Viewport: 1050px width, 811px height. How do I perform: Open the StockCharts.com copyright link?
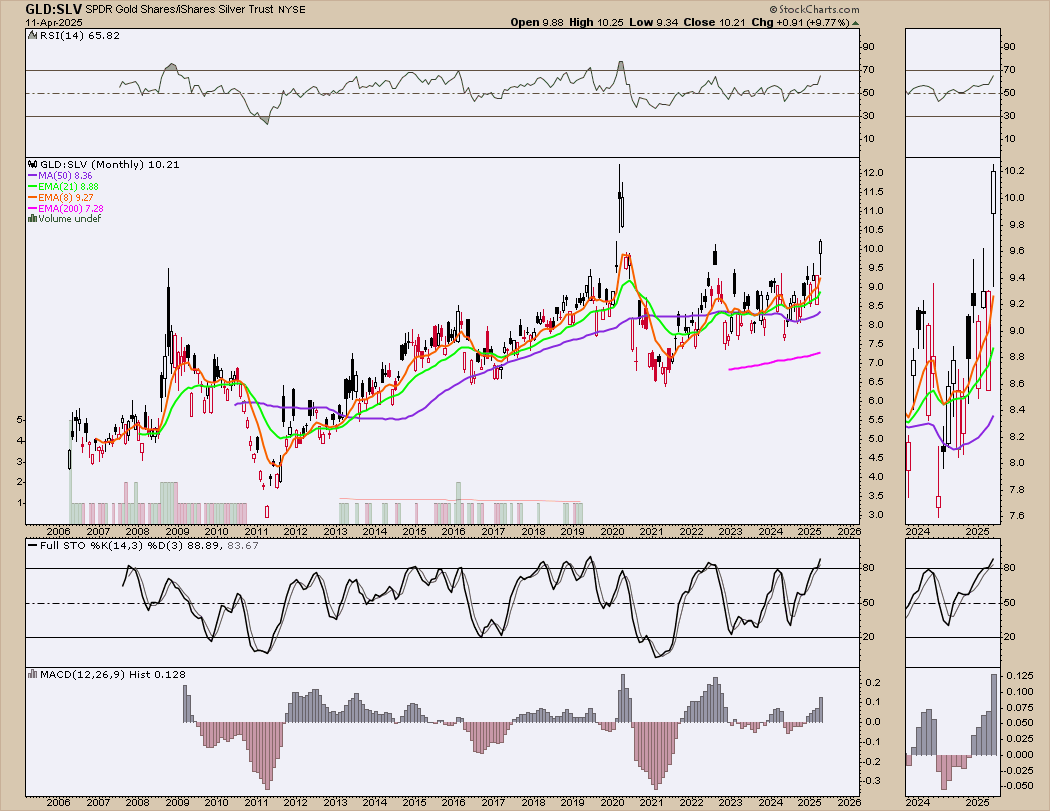pyautogui.click(x=814, y=9)
